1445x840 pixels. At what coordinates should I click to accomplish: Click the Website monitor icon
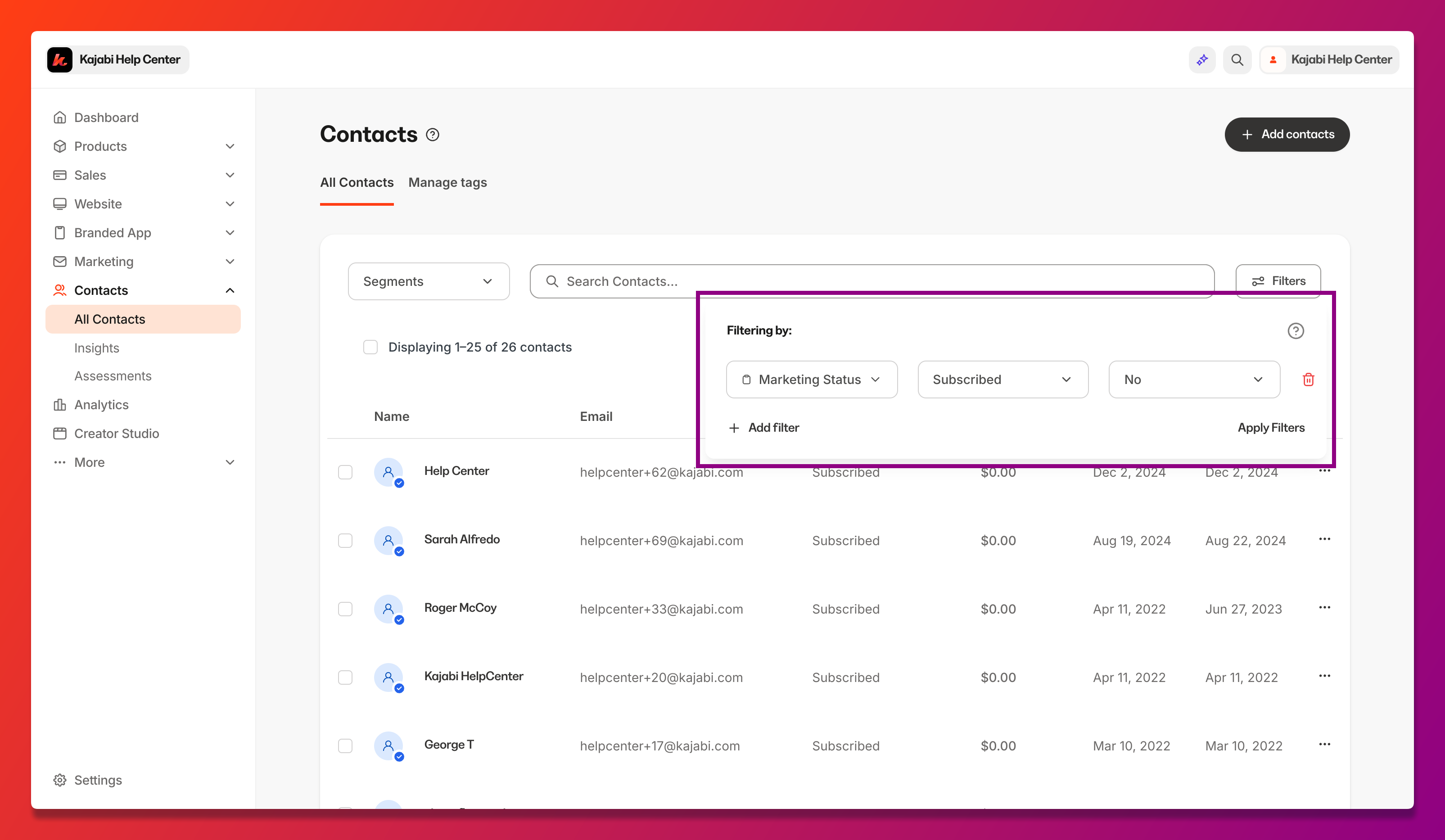(59, 204)
